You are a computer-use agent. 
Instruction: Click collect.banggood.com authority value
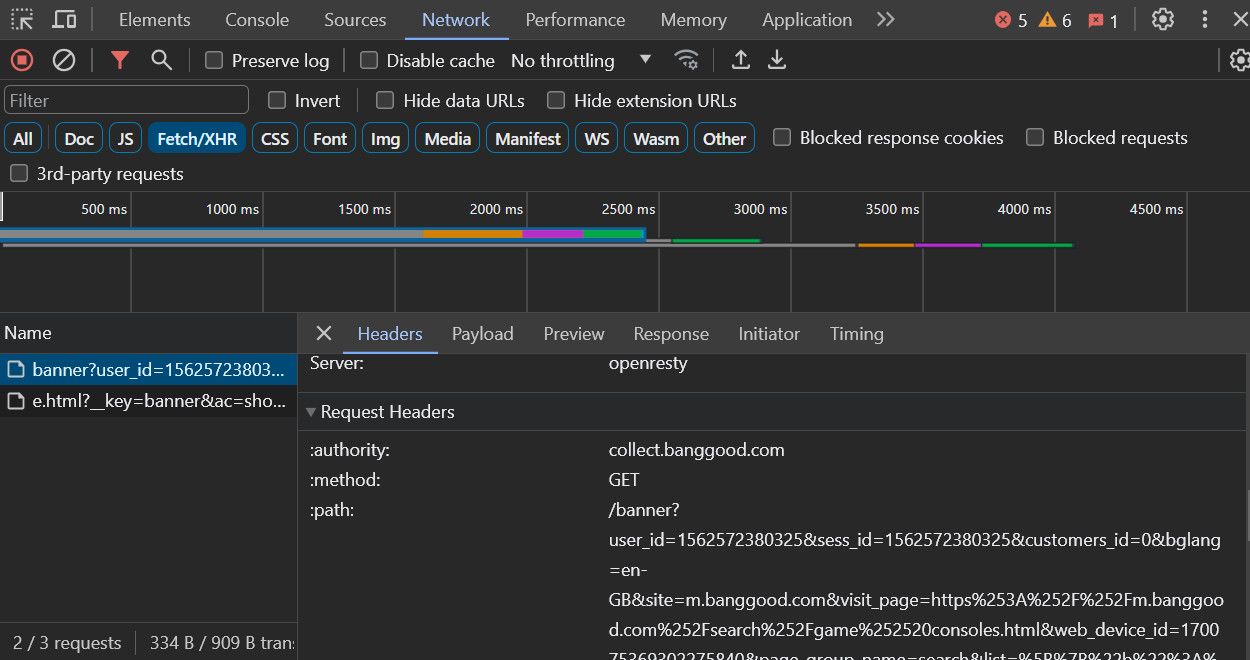(696, 450)
